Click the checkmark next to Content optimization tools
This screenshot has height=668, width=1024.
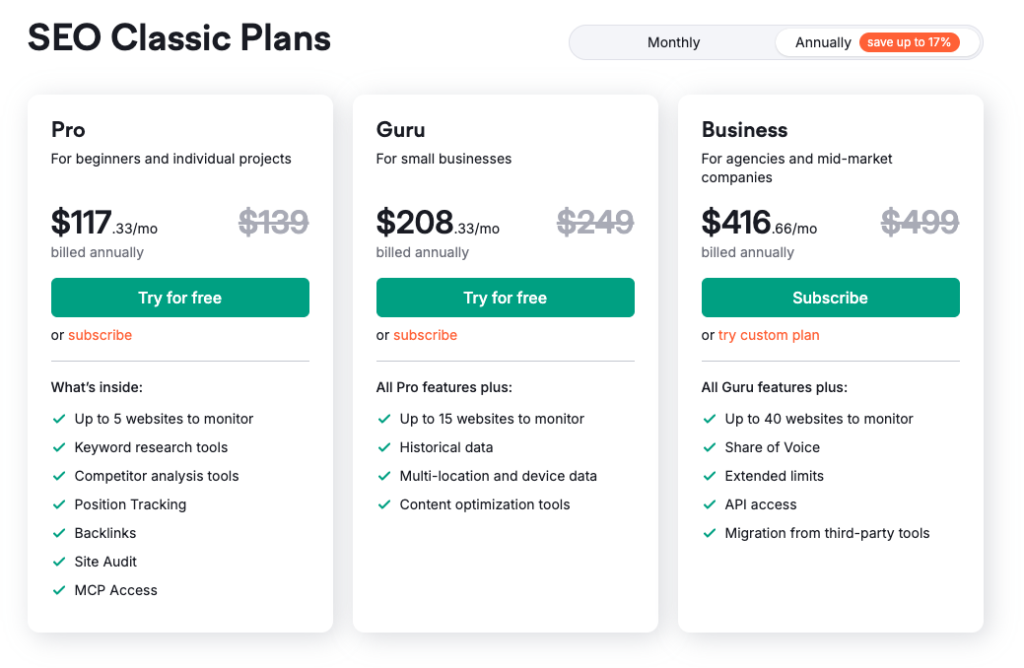click(384, 504)
